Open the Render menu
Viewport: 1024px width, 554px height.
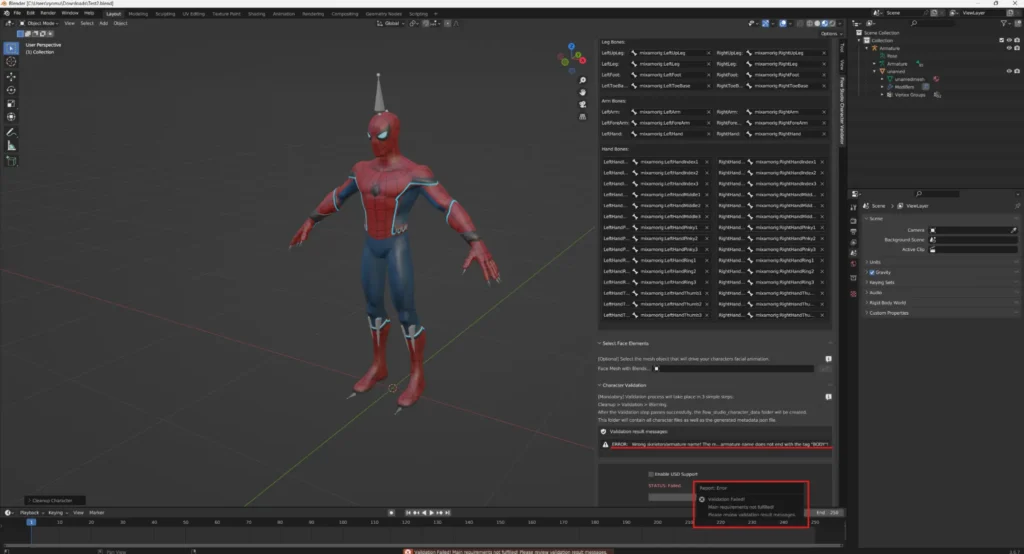(x=47, y=13)
